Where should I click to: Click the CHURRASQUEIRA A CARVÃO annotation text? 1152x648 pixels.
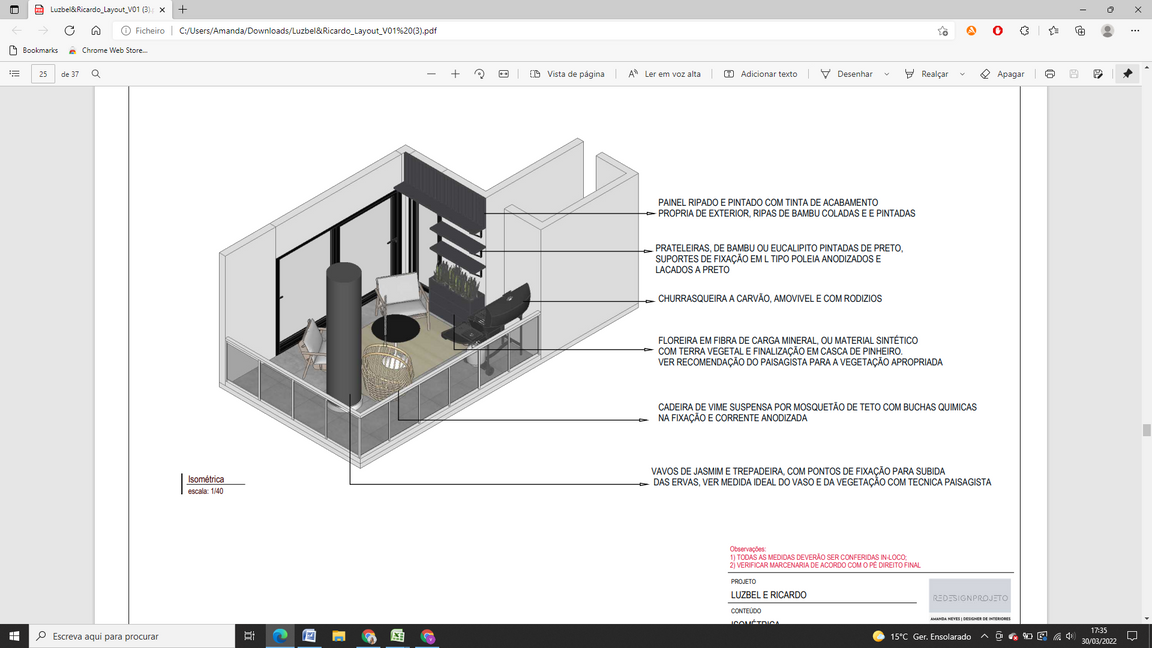[x=770, y=299]
